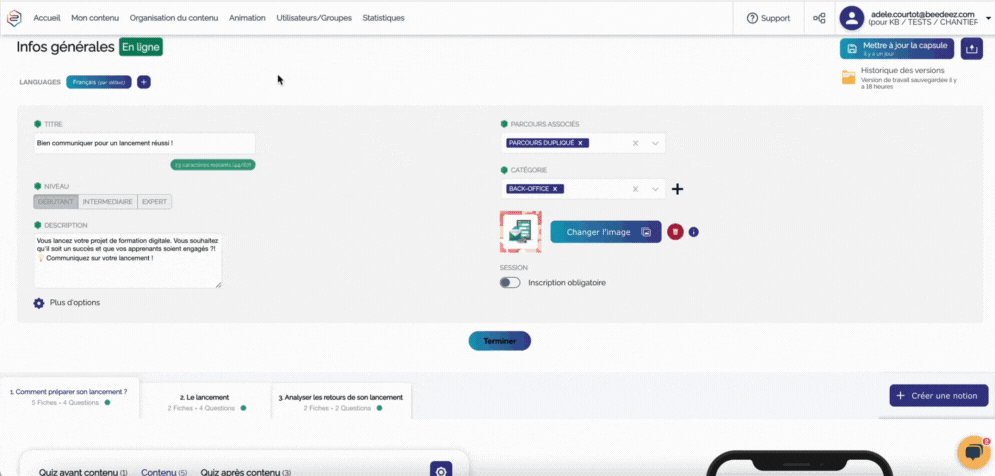
Task: Click the image info icon
Action: point(694,232)
